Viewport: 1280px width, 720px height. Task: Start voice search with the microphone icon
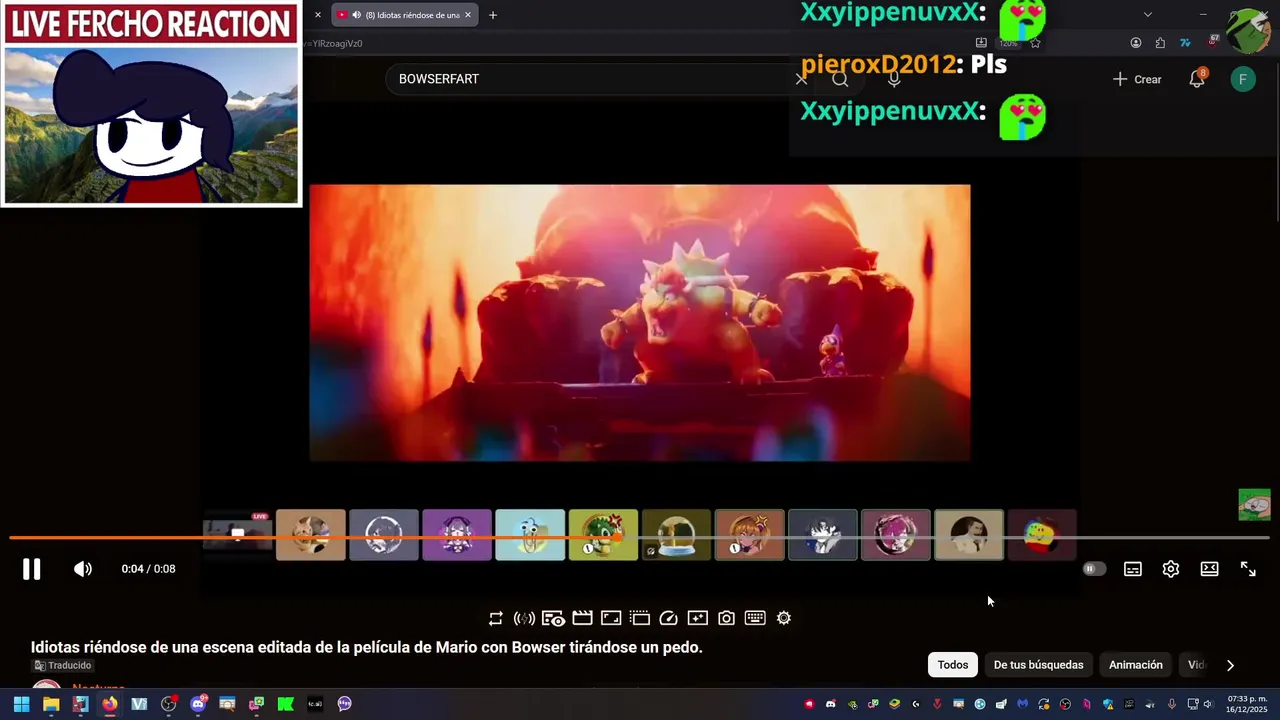pyautogui.click(x=894, y=79)
